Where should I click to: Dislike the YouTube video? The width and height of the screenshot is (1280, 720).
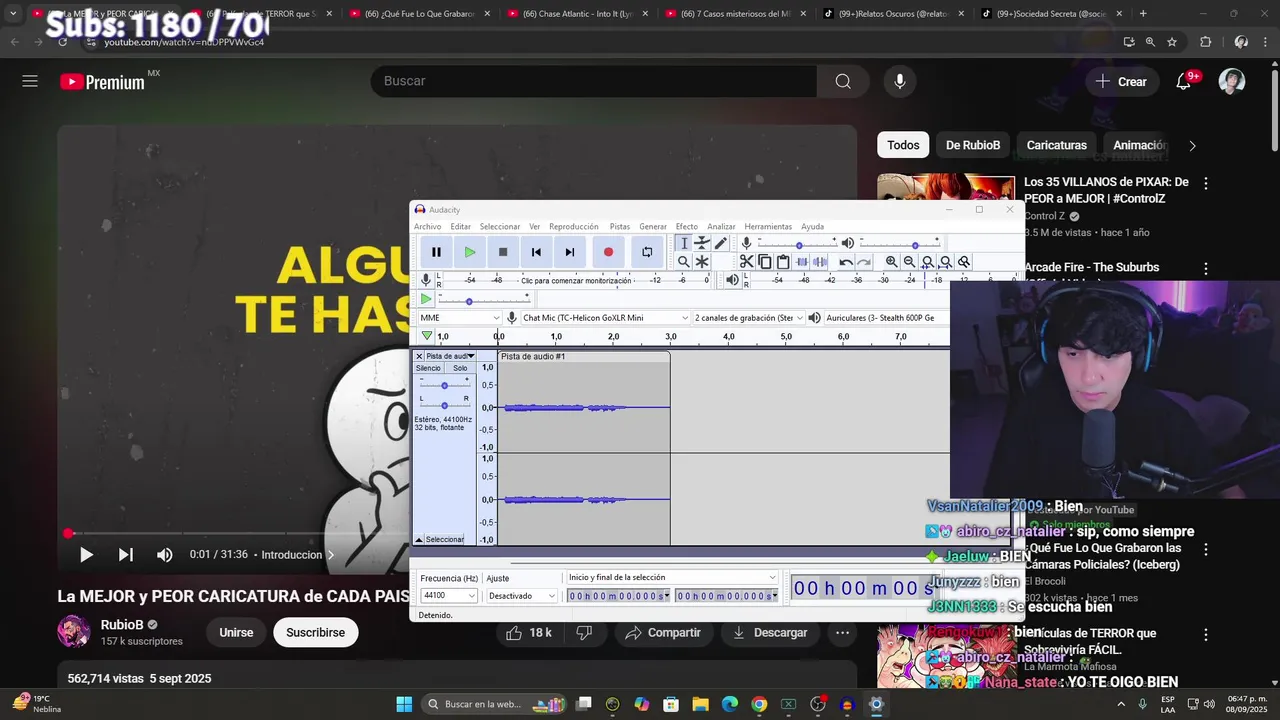(585, 632)
